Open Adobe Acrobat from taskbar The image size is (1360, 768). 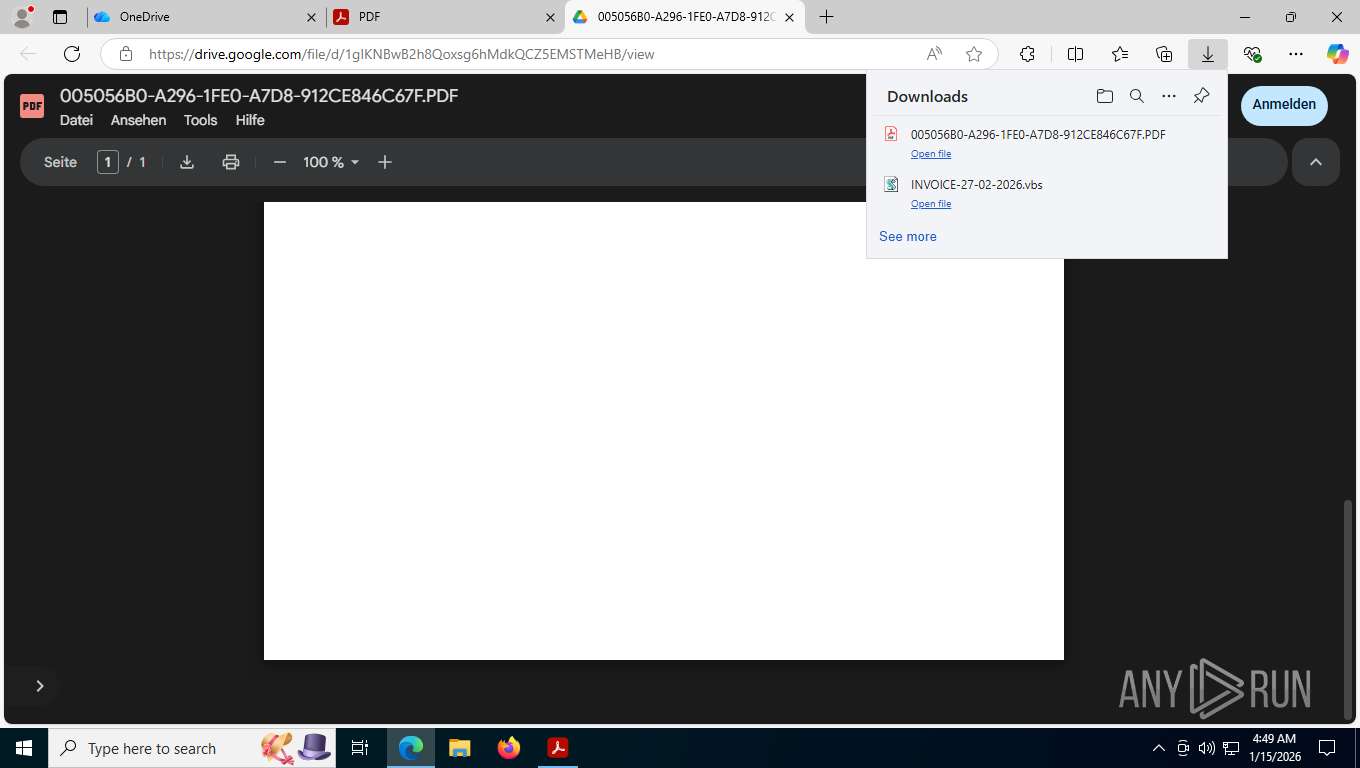(x=558, y=748)
